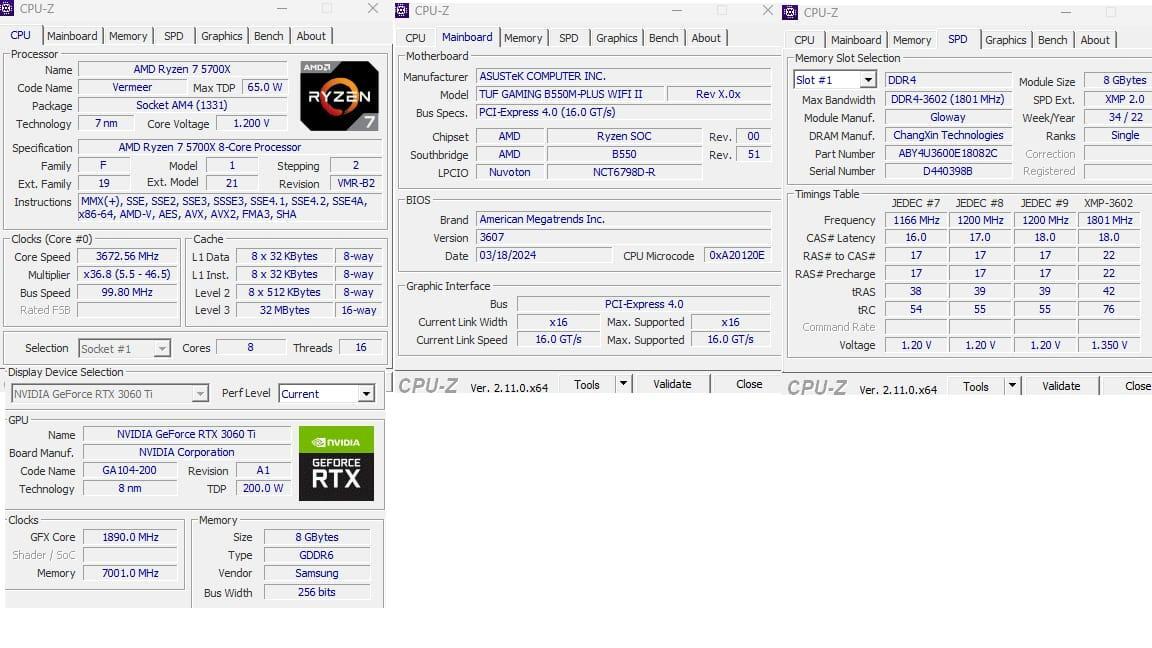Screen dimensions: 1152x648
Task: Switch to CPU tab in the right window
Action: click(804, 40)
